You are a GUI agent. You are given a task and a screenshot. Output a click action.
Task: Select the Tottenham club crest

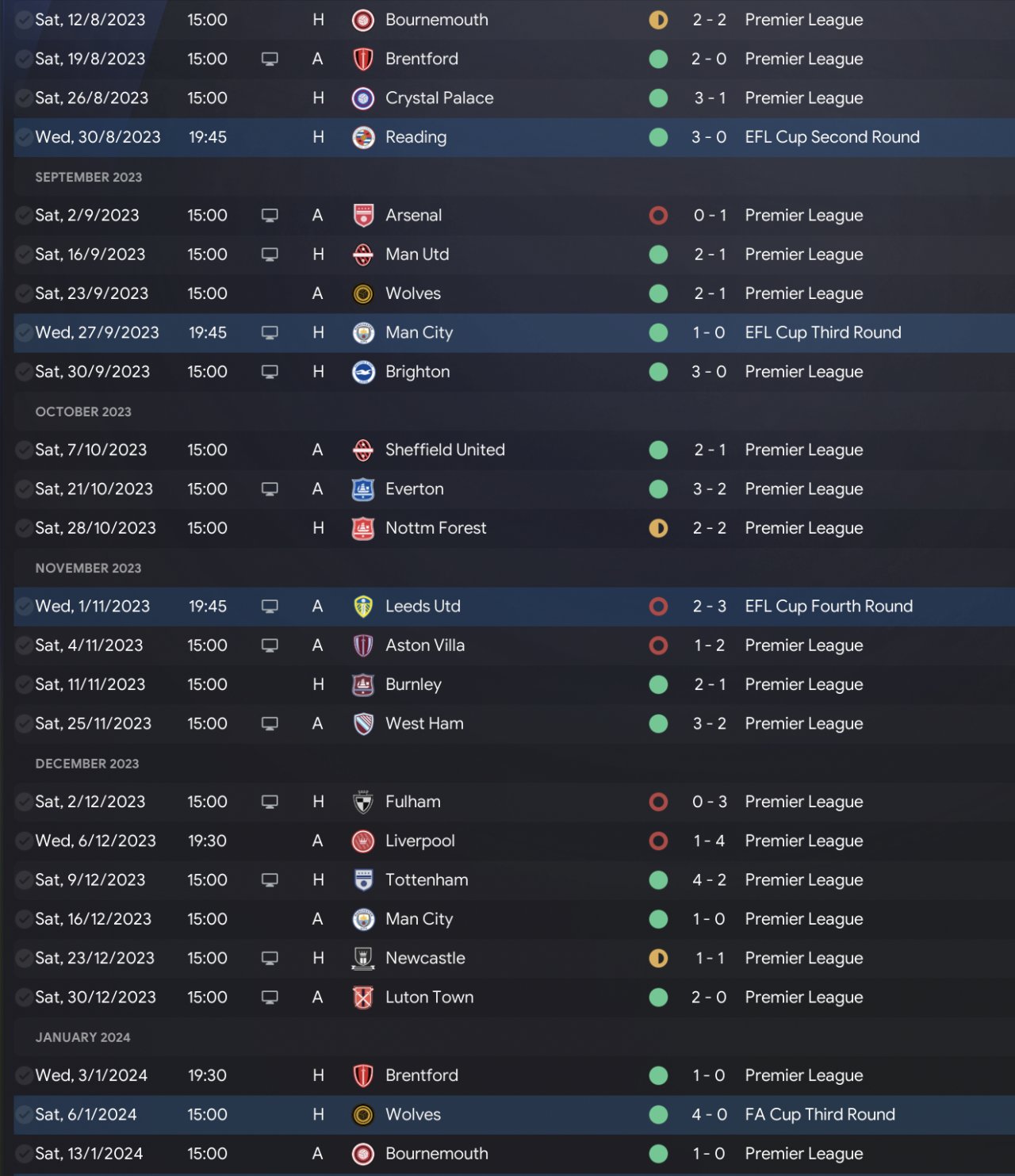(x=363, y=880)
